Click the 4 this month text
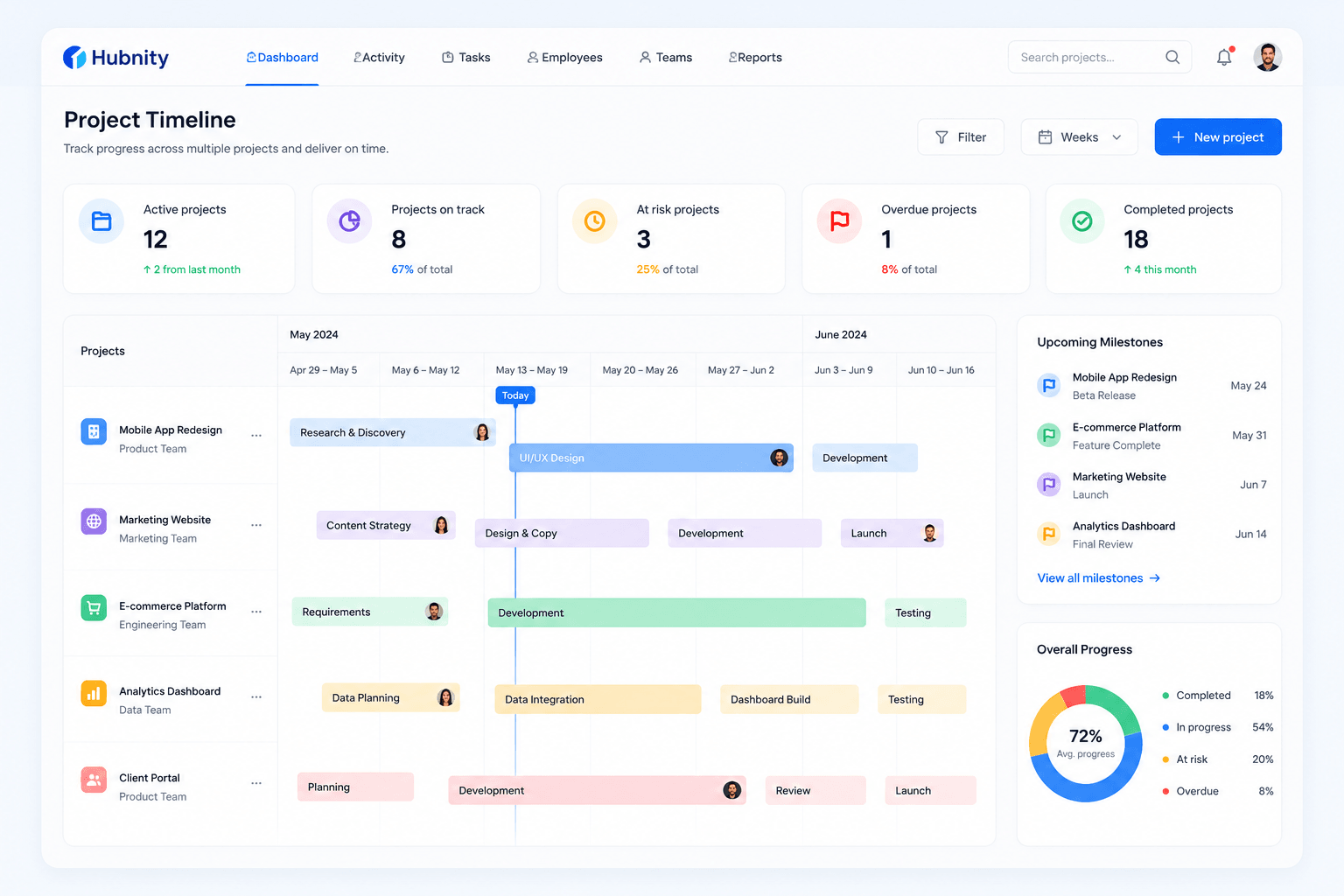The width and height of the screenshot is (1344, 896). coord(1159,269)
